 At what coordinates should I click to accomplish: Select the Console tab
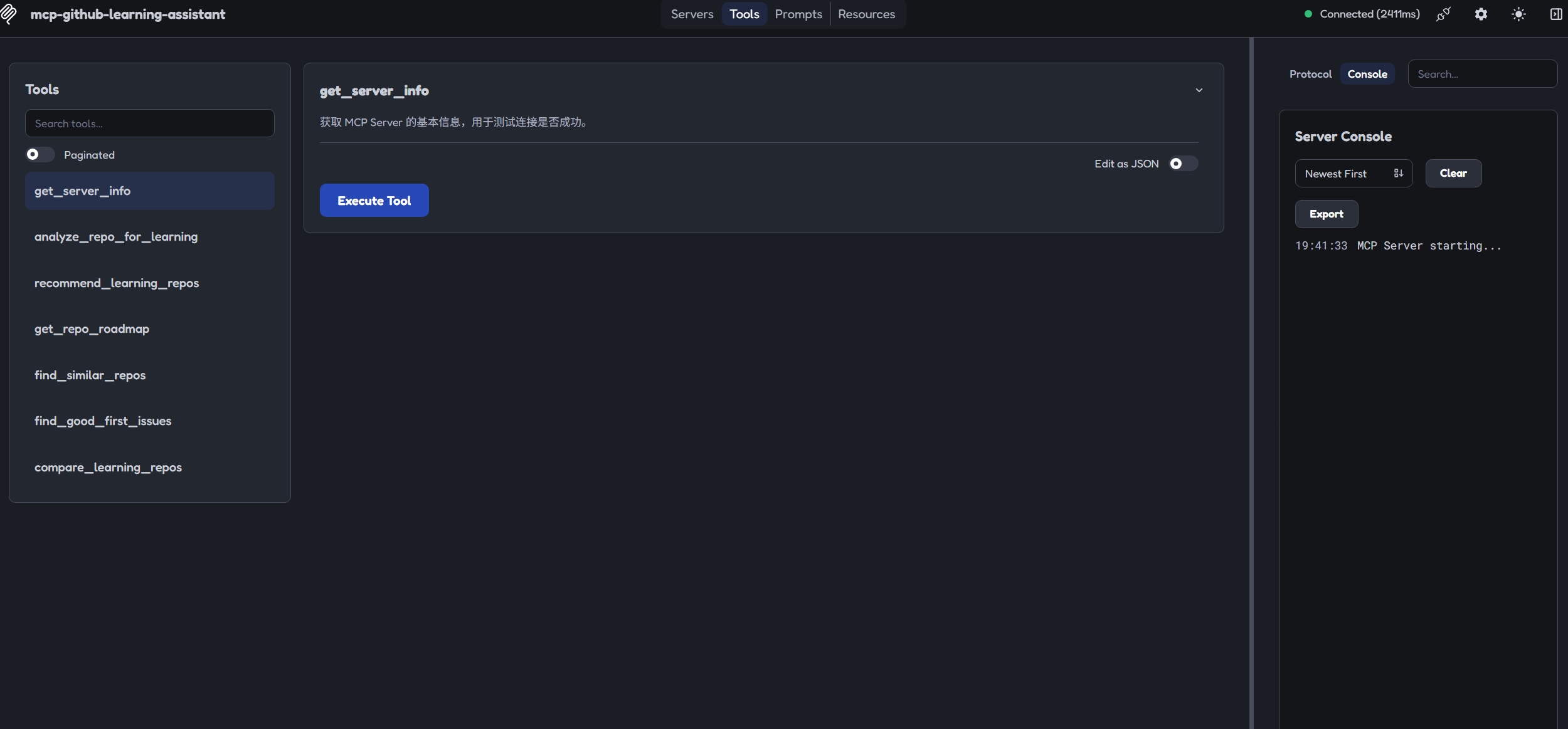pos(1367,74)
